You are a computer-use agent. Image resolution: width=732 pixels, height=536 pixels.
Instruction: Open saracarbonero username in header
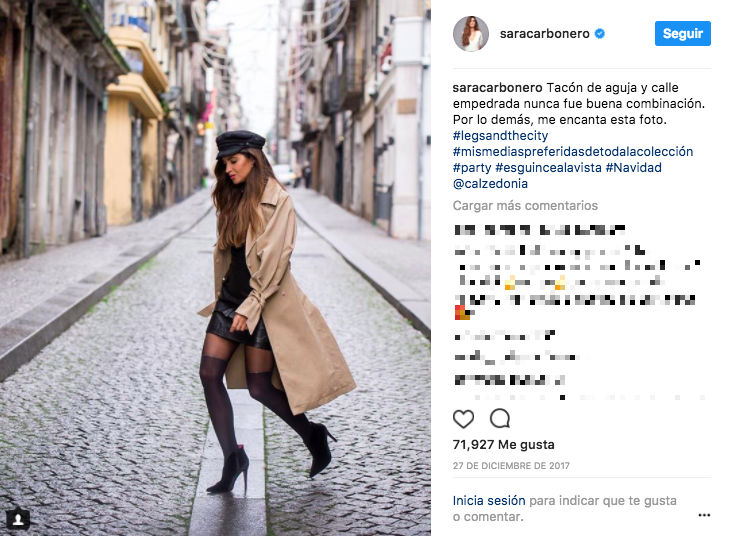(544, 34)
